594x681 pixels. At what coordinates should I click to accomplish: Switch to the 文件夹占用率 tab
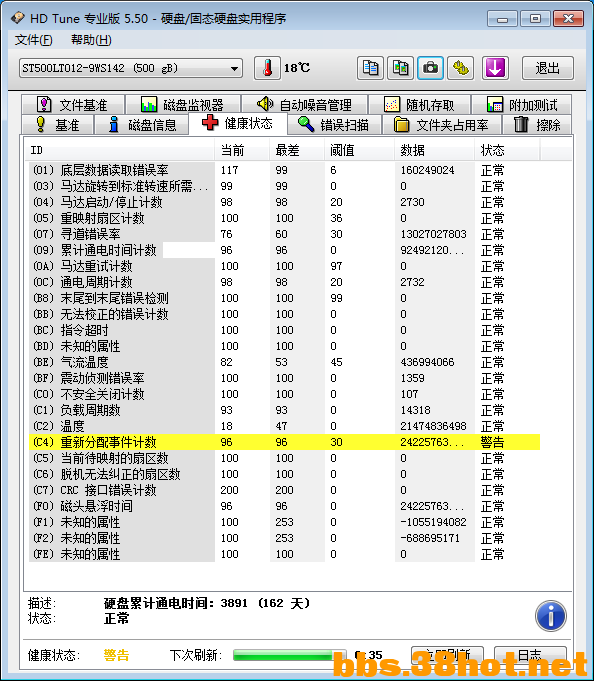[x=441, y=125]
